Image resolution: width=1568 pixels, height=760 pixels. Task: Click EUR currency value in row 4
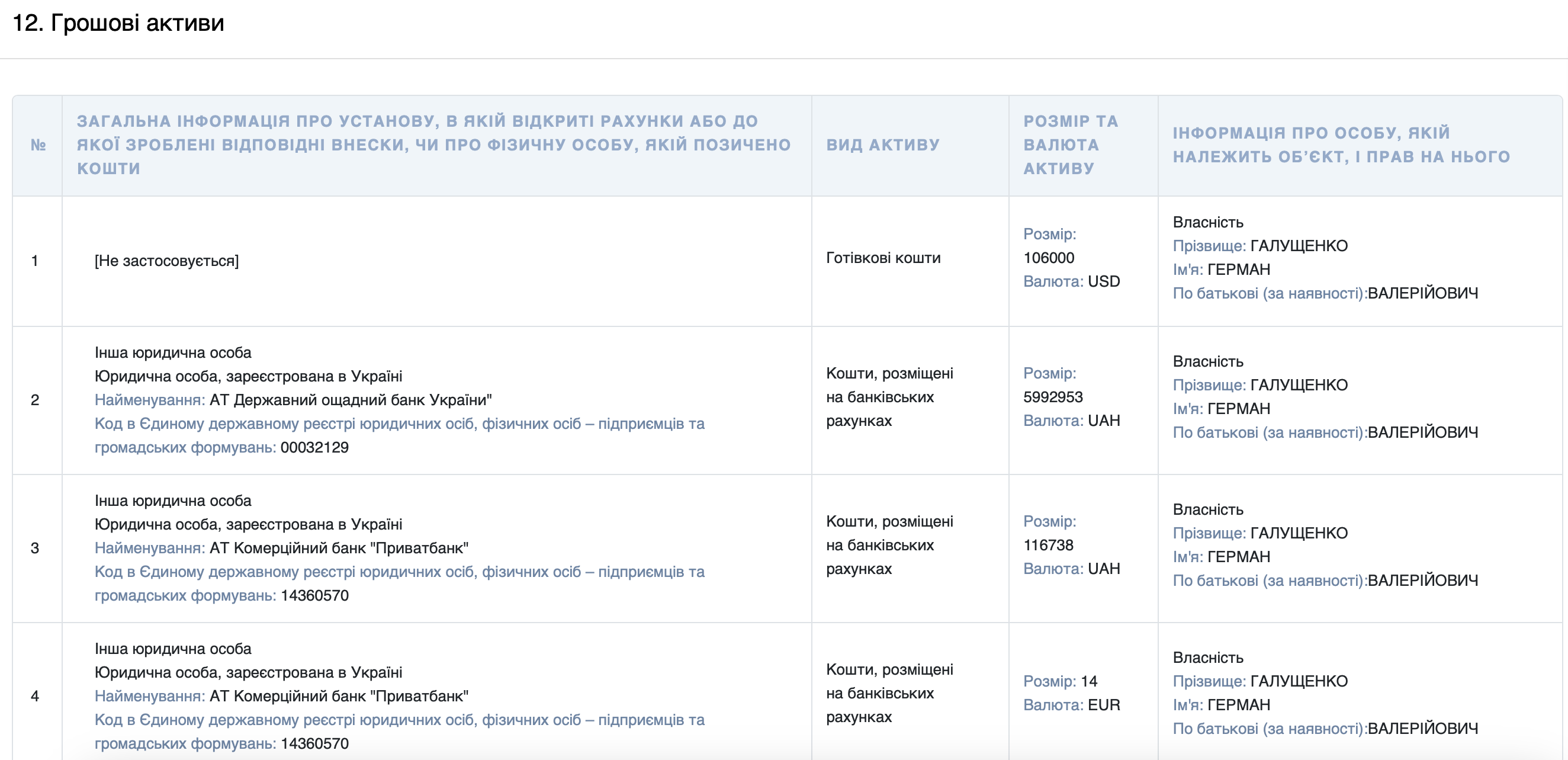pos(1104,705)
